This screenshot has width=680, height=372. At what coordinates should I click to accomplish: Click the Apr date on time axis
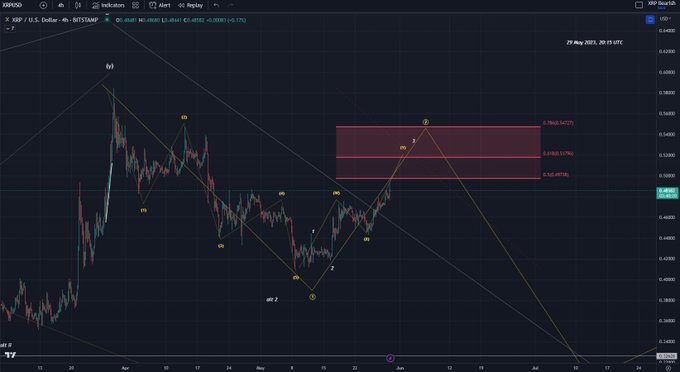tap(125, 368)
